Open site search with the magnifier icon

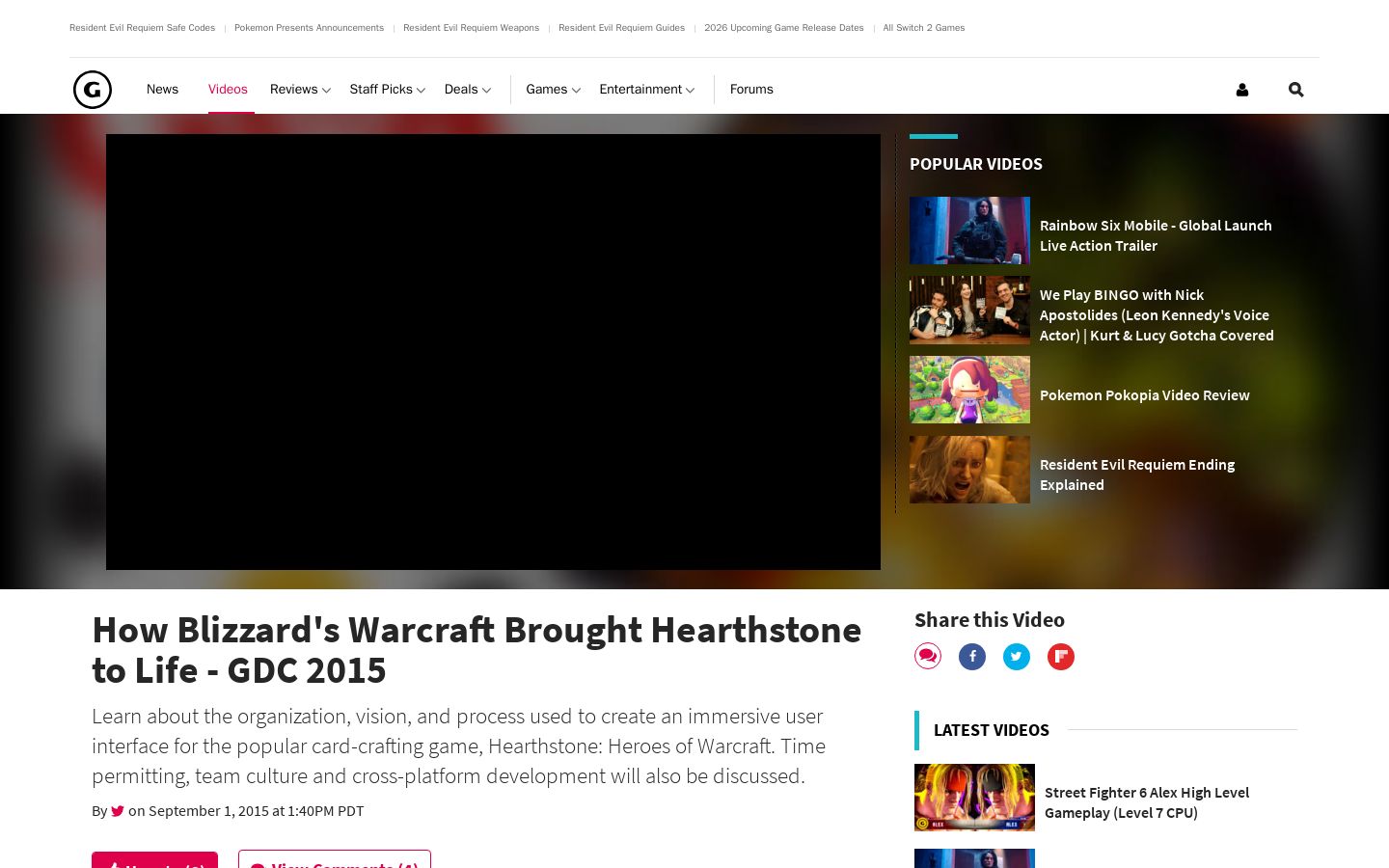pos(1296,90)
